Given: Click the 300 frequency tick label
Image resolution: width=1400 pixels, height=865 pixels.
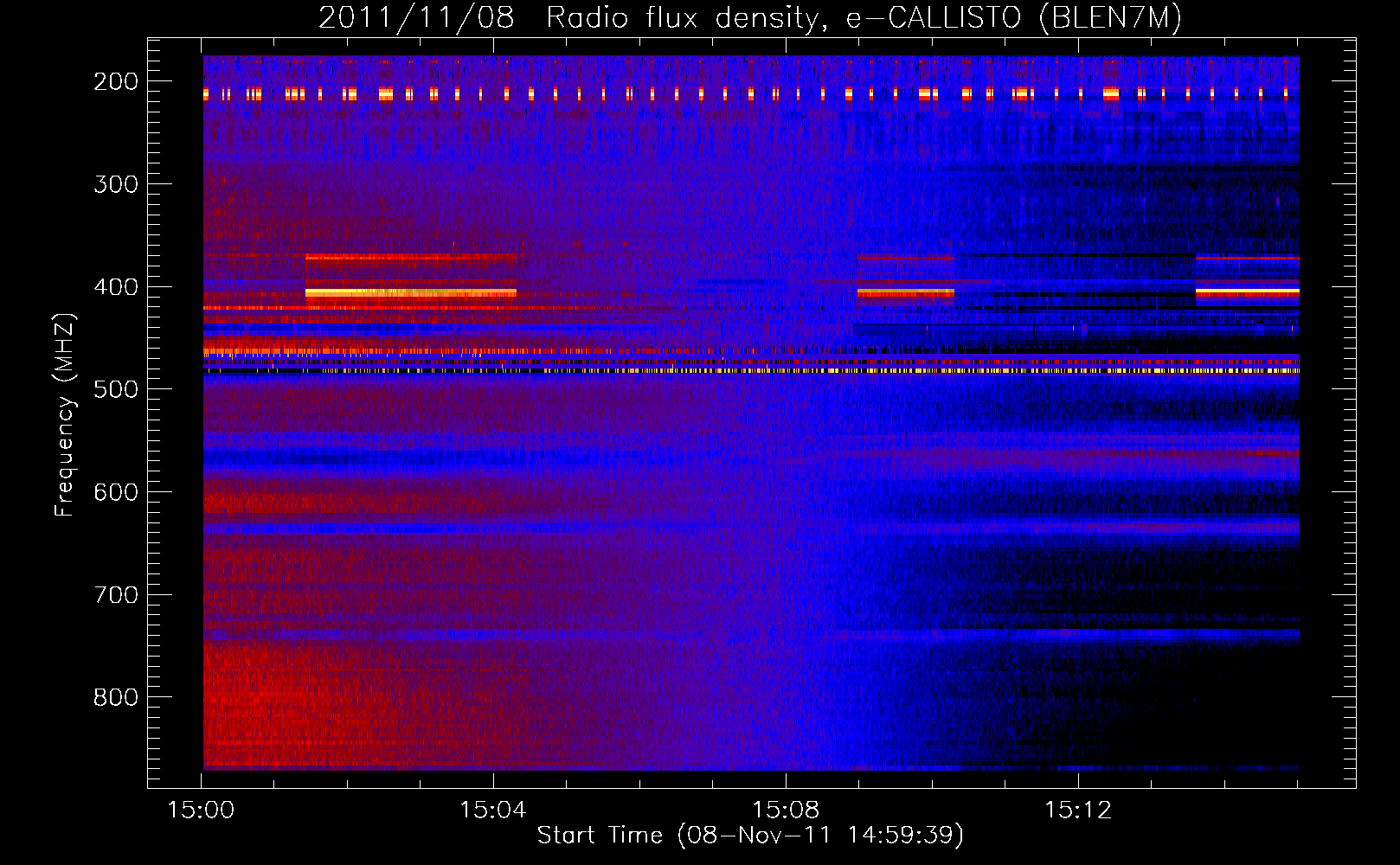Looking at the screenshot, I should point(115,184).
